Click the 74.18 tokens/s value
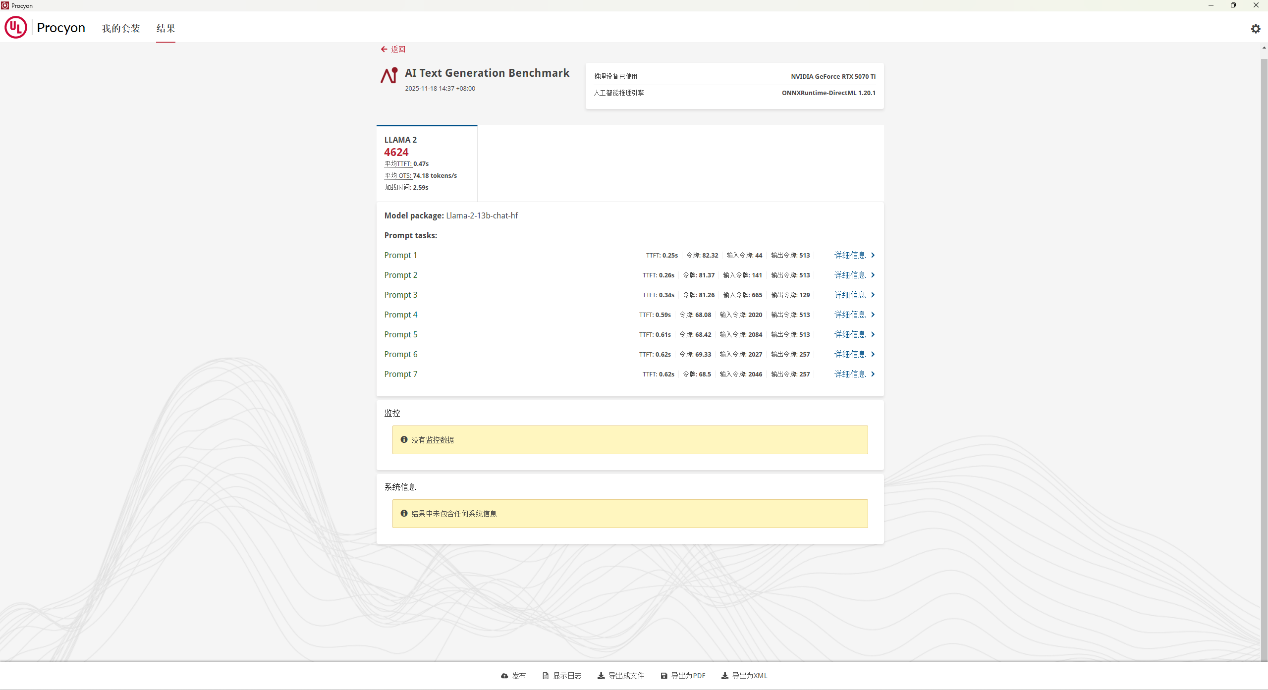Viewport: 1268px width, 690px height. pyautogui.click(x=435, y=175)
